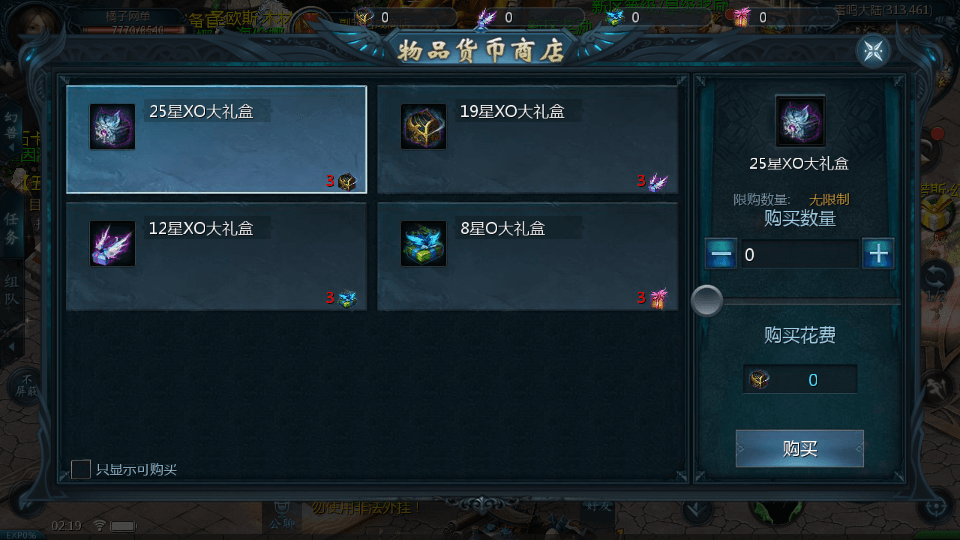Click the purchase quantity input field
Image resolution: width=960 pixels, height=540 pixels.
click(x=800, y=254)
